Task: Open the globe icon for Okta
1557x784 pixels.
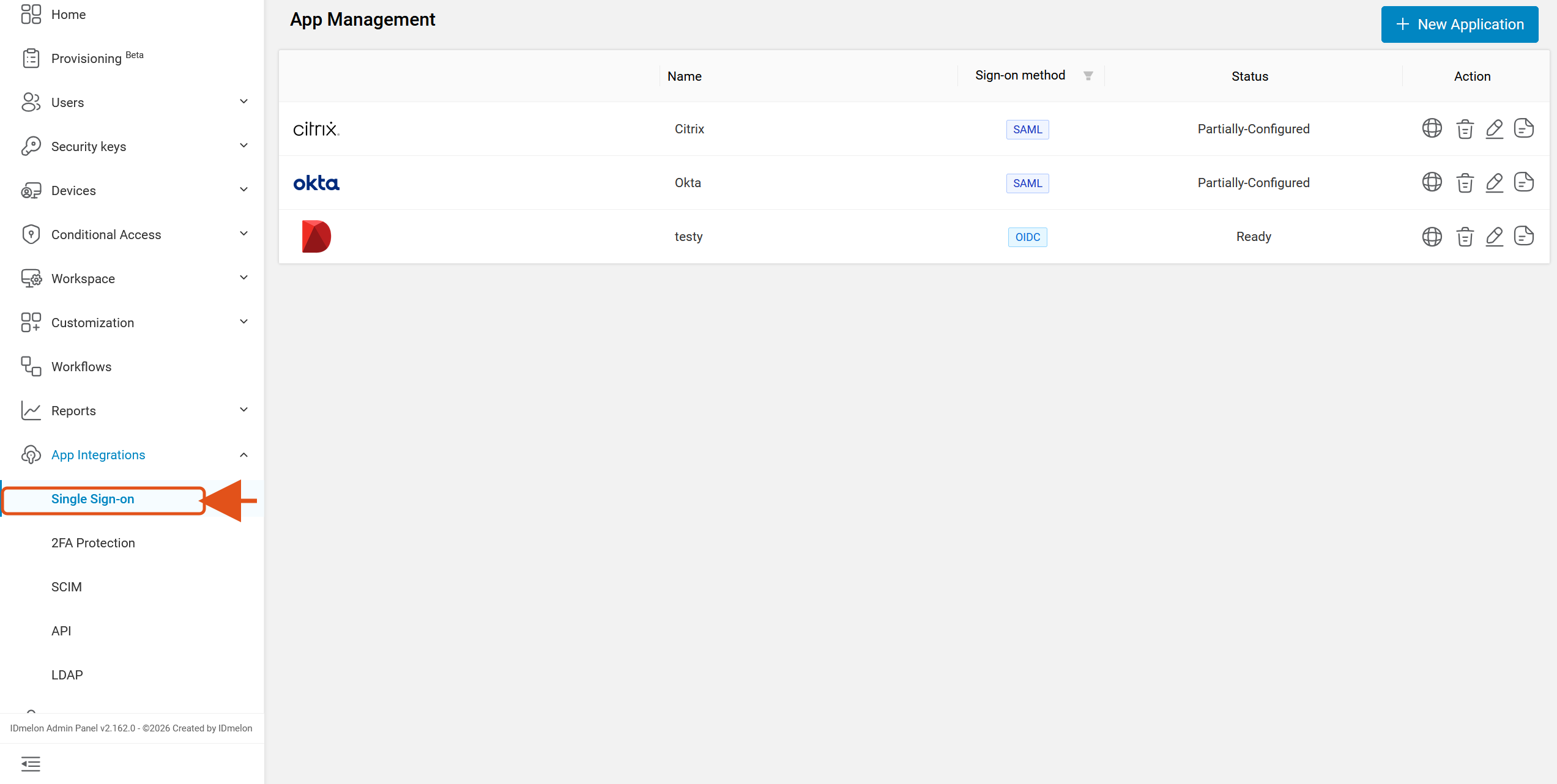Action: (x=1432, y=182)
